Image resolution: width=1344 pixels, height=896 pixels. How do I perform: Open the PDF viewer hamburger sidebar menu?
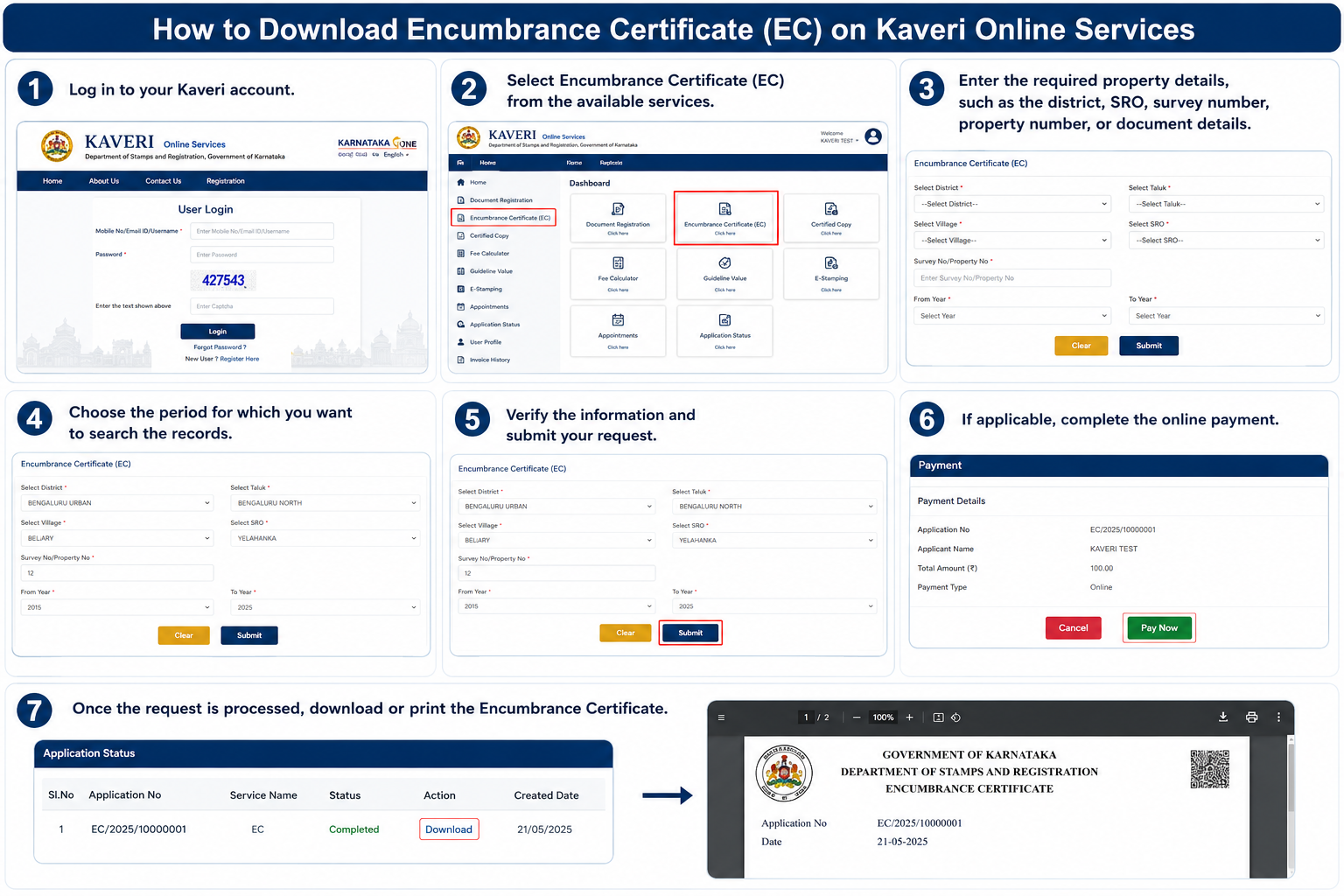point(721,717)
